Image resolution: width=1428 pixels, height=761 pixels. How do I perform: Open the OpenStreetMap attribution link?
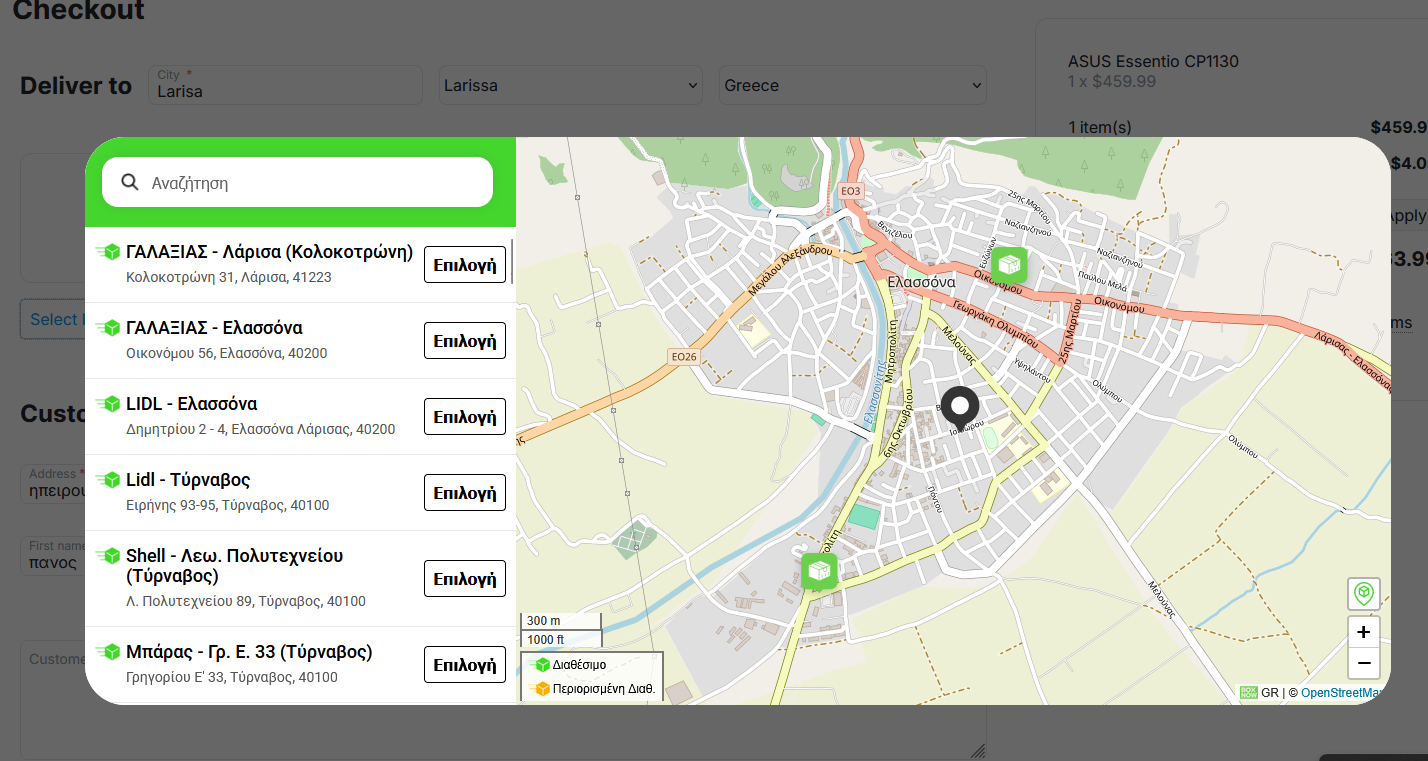(x=1342, y=692)
